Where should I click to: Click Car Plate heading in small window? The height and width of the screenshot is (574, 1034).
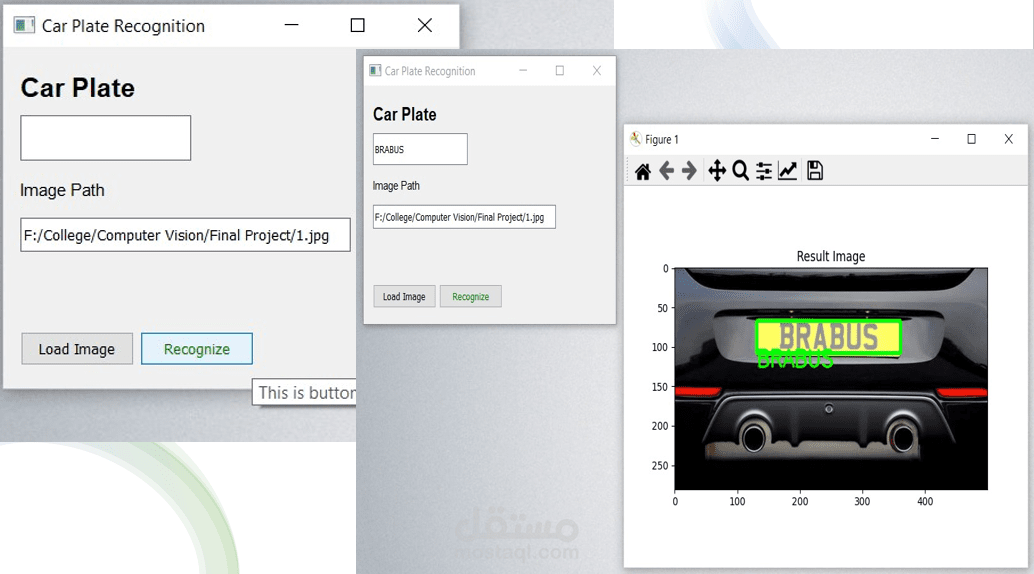[x=405, y=114]
